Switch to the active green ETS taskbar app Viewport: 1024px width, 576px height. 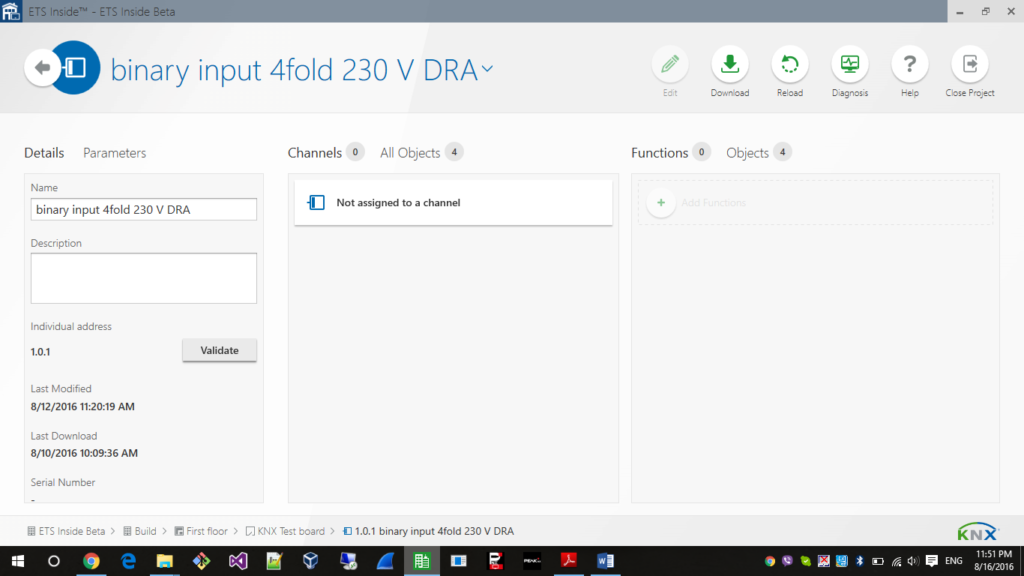[421, 561]
